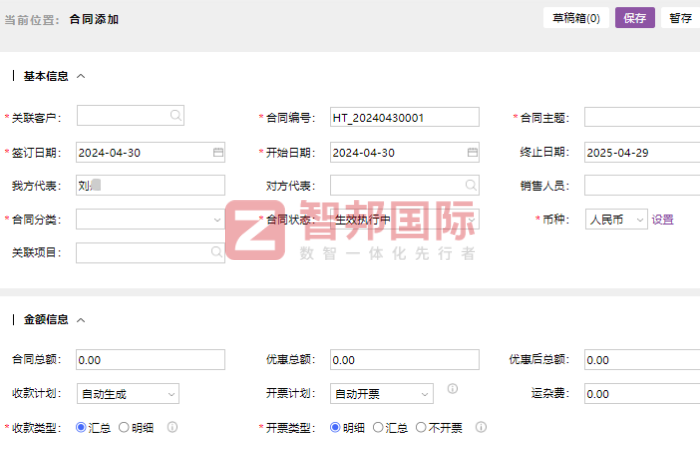Collapse the 基本信息 section

81,76
